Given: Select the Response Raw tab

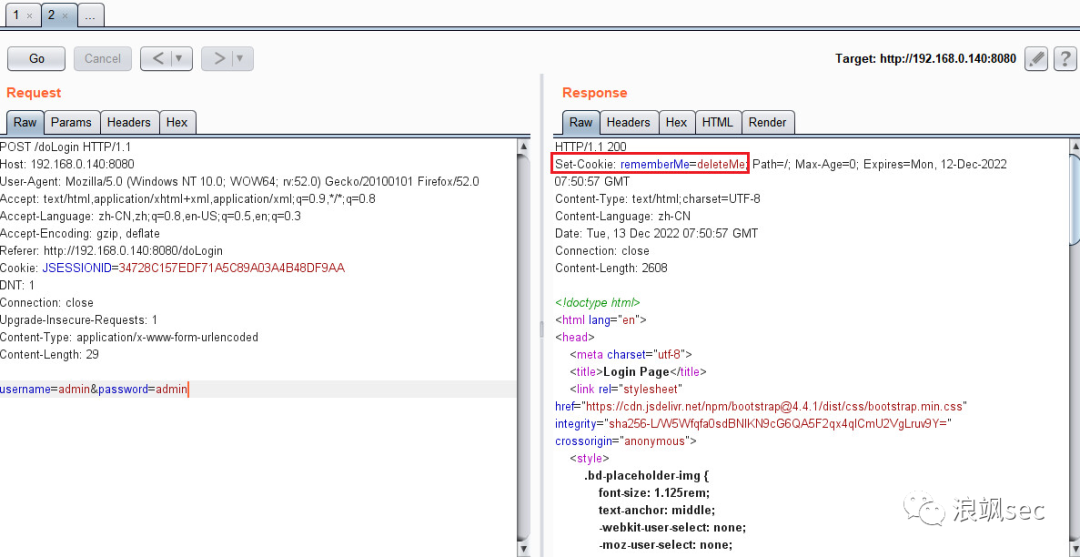Looking at the screenshot, I should 581,122.
